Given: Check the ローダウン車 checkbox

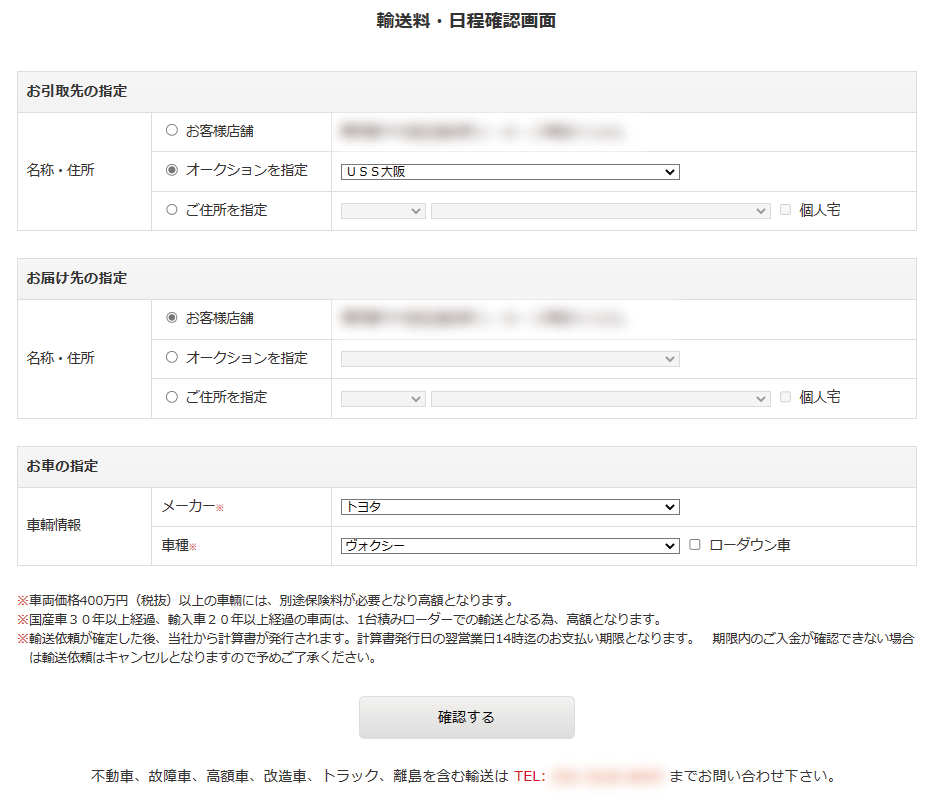Looking at the screenshot, I should [695, 545].
